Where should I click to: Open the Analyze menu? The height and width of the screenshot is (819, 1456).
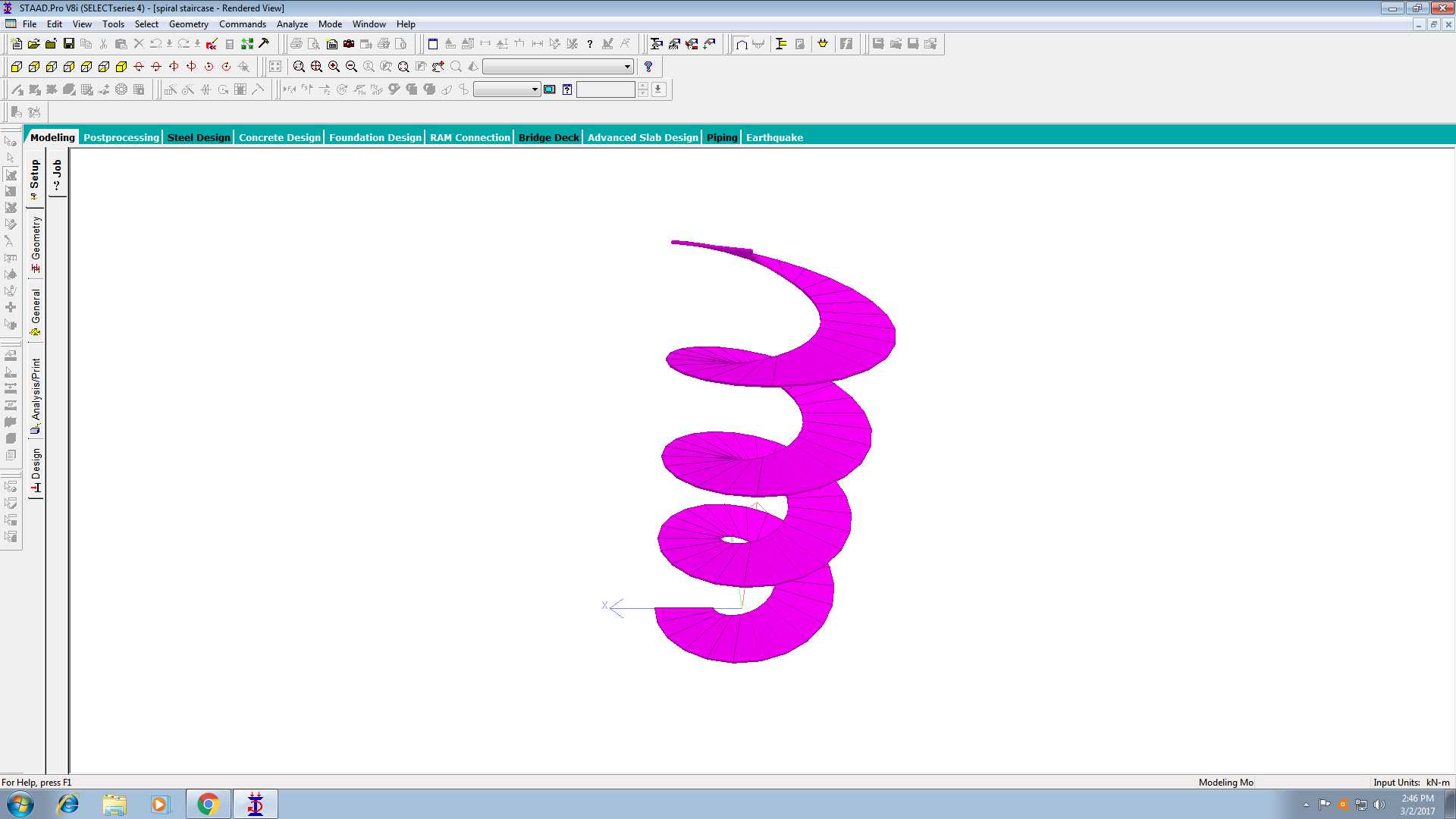point(292,24)
